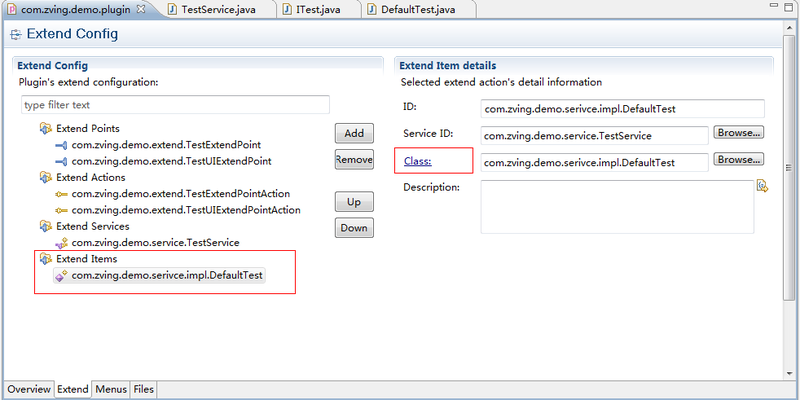The image size is (800, 400).
Task: Click the Extend Points folder icon
Action: pos(45,128)
